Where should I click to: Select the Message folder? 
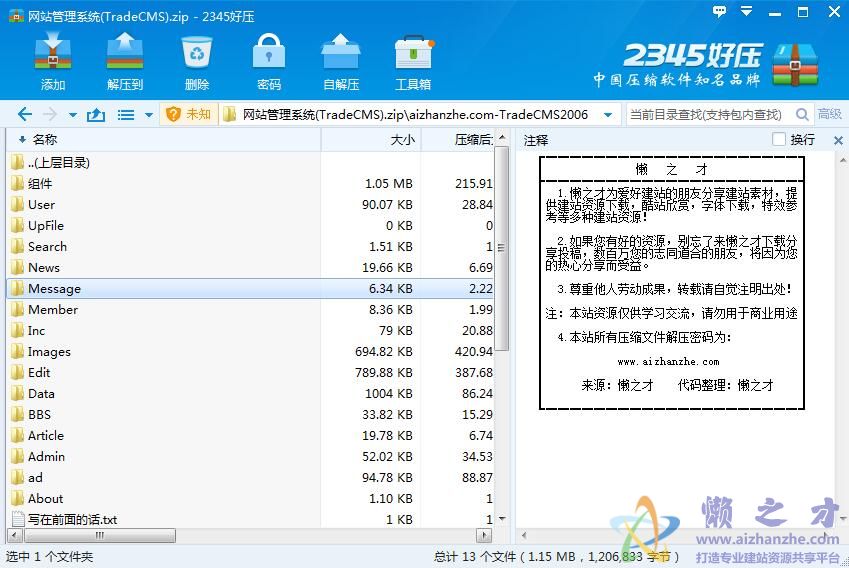pyautogui.click(x=250, y=289)
